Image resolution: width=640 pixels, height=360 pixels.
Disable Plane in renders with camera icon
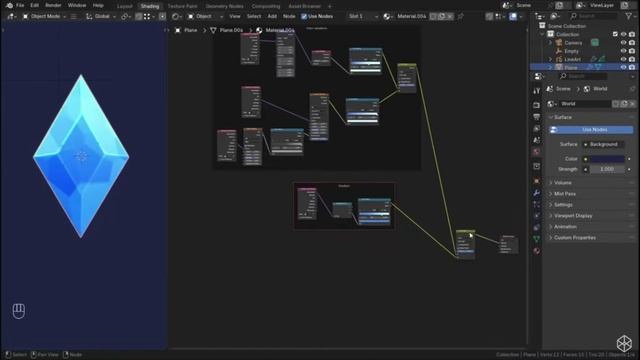point(632,67)
